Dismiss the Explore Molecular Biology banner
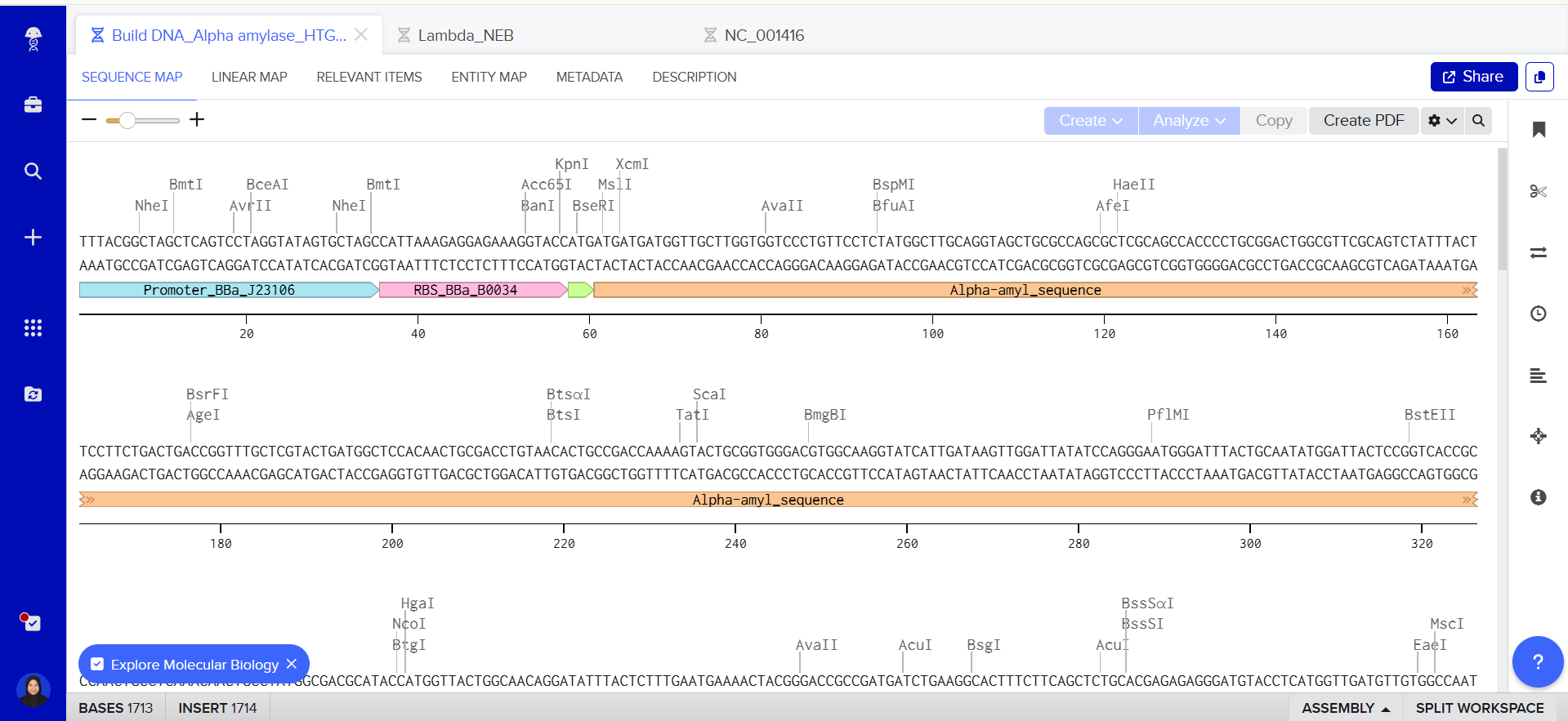This screenshot has height=721, width=1568. coord(292,664)
